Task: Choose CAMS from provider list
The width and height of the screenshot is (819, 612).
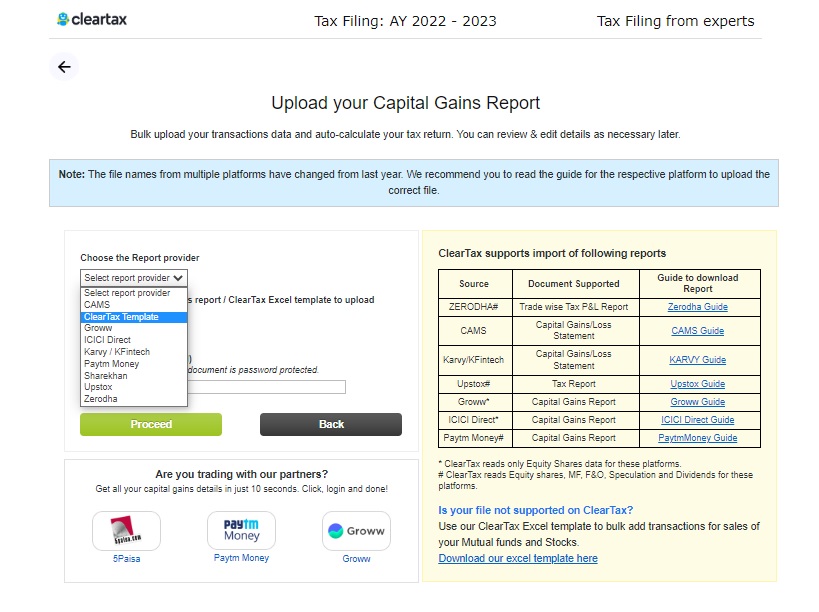Action: (x=134, y=305)
